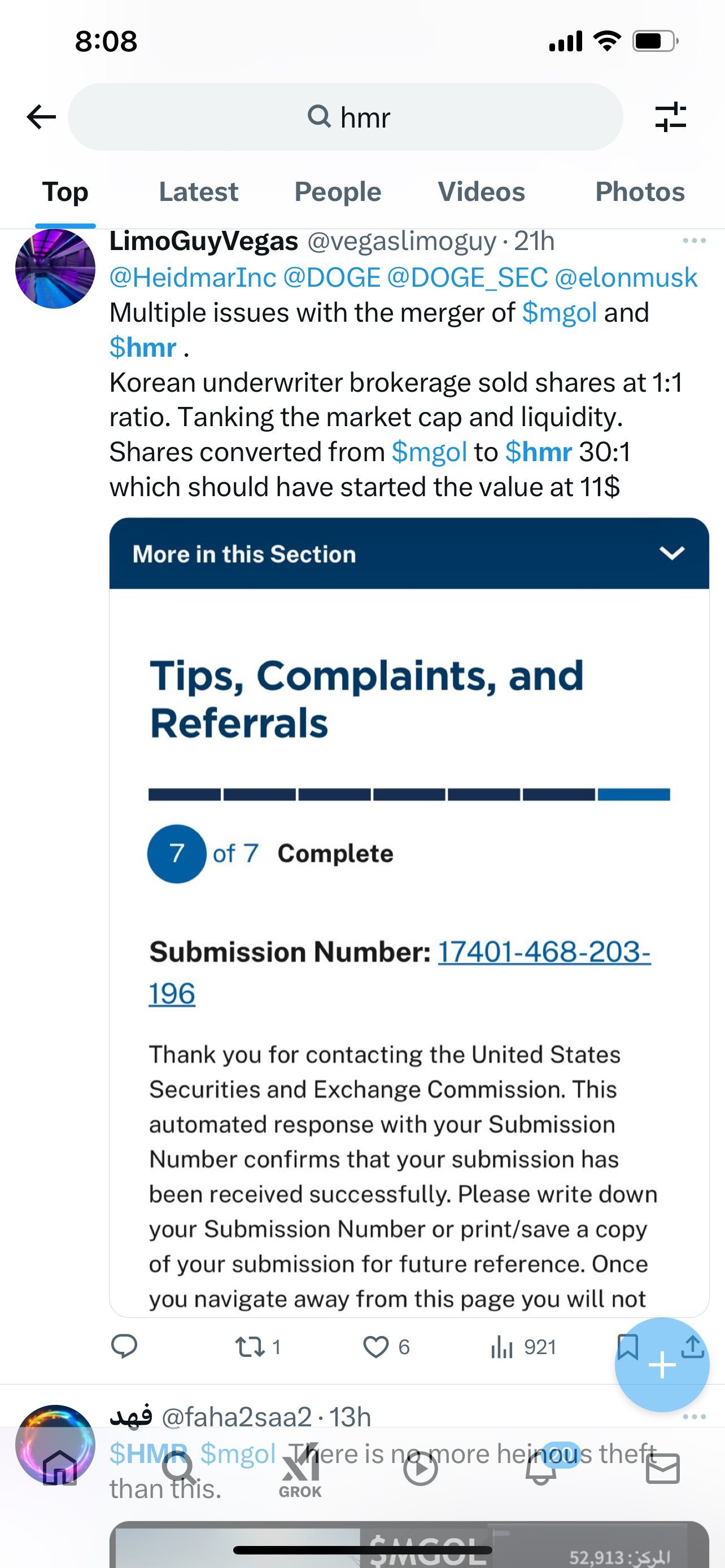Open more options for LimoGuyVegas tweet
This screenshot has width=725, height=1568.
pyautogui.click(x=694, y=241)
